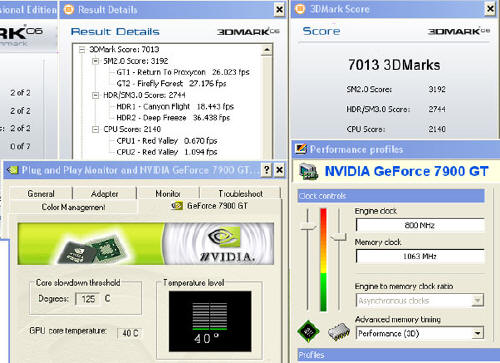Click the help question mark button
Screen dimensions: 500x363
[267, 170]
